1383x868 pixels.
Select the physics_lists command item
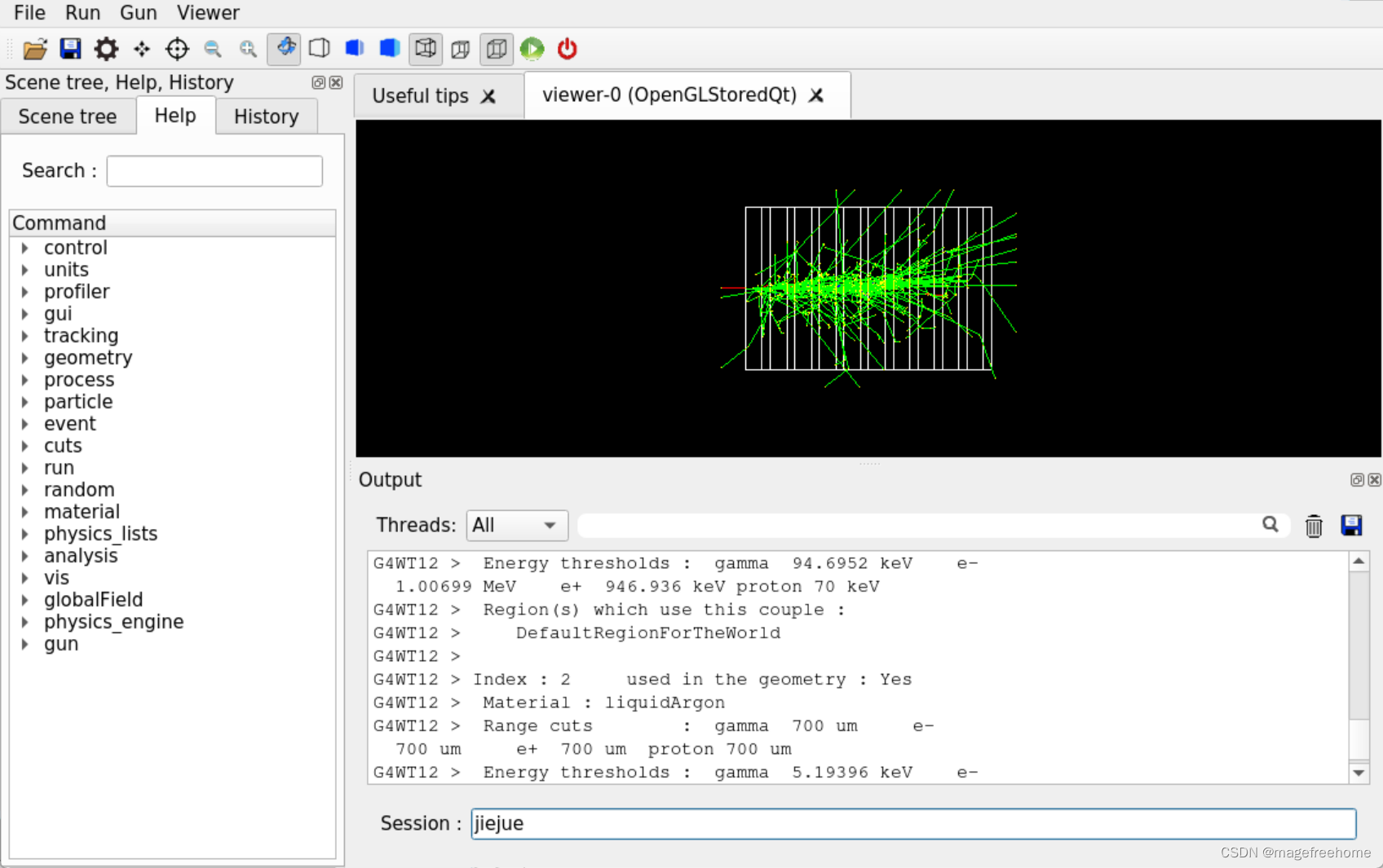point(100,534)
